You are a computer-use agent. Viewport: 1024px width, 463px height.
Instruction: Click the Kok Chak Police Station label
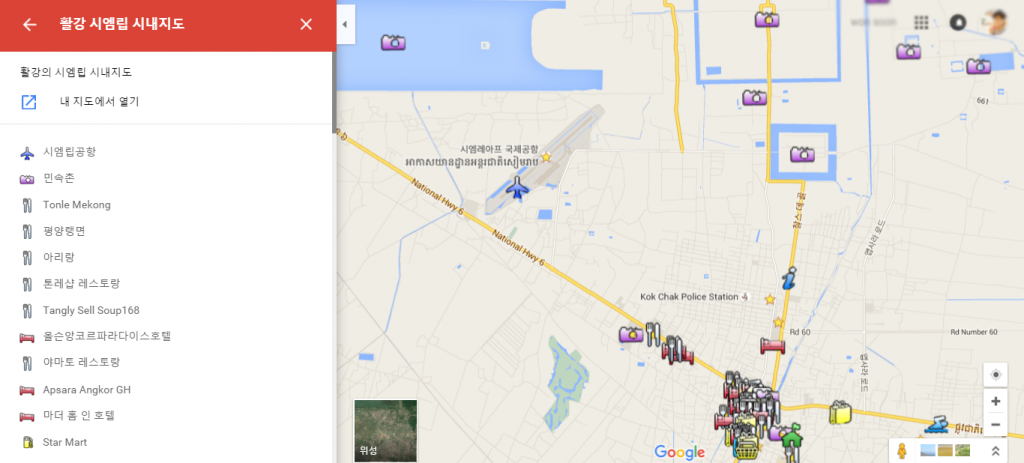click(x=689, y=297)
